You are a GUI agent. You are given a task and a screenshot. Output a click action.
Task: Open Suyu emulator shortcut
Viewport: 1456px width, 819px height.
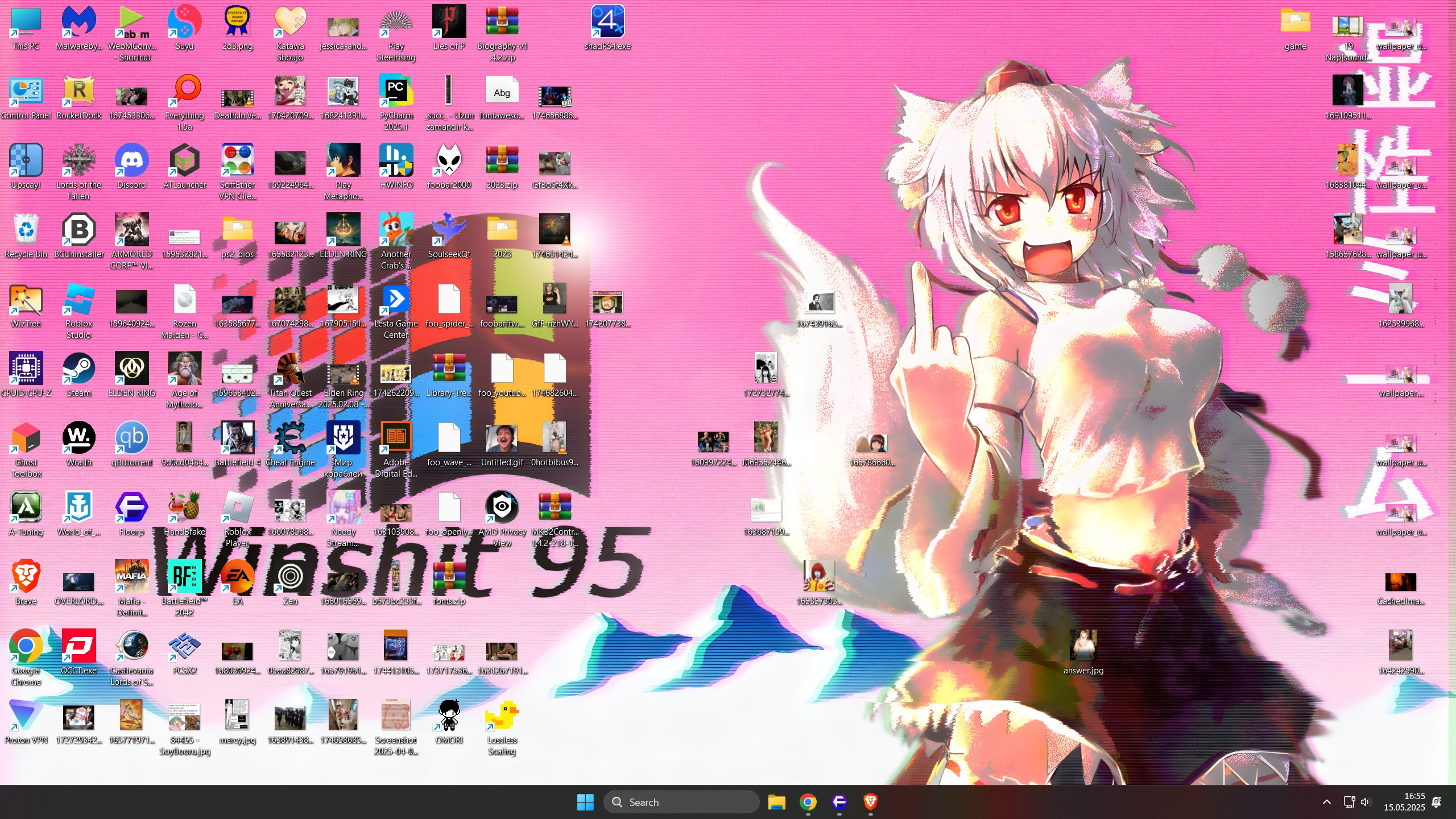pyautogui.click(x=185, y=28)
